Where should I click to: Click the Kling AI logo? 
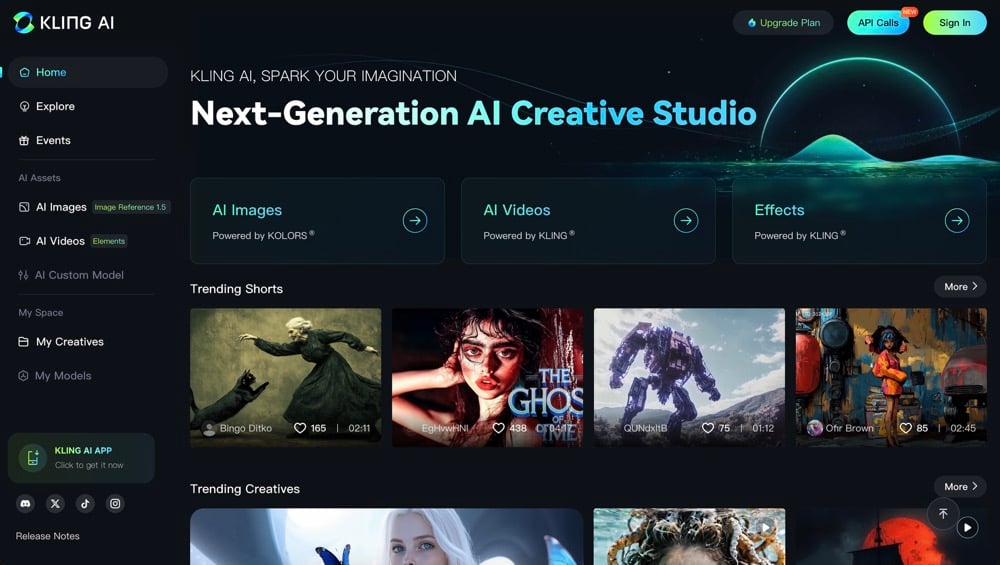64,22
